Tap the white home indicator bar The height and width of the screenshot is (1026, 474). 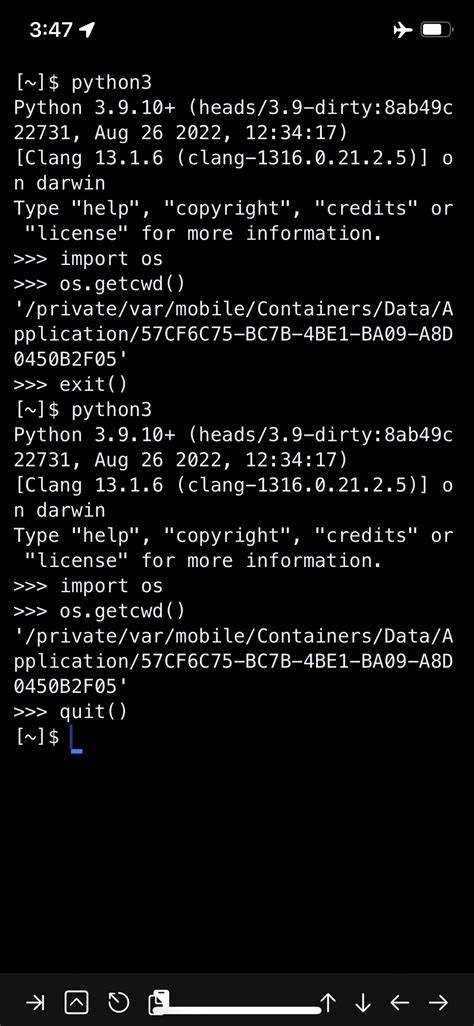(237, 1010)
